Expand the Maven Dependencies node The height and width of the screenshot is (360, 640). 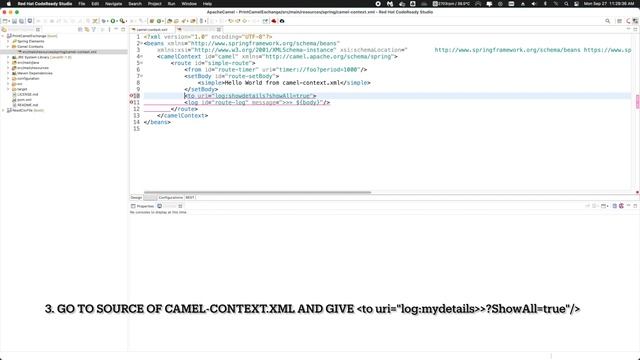pos(8,73)
